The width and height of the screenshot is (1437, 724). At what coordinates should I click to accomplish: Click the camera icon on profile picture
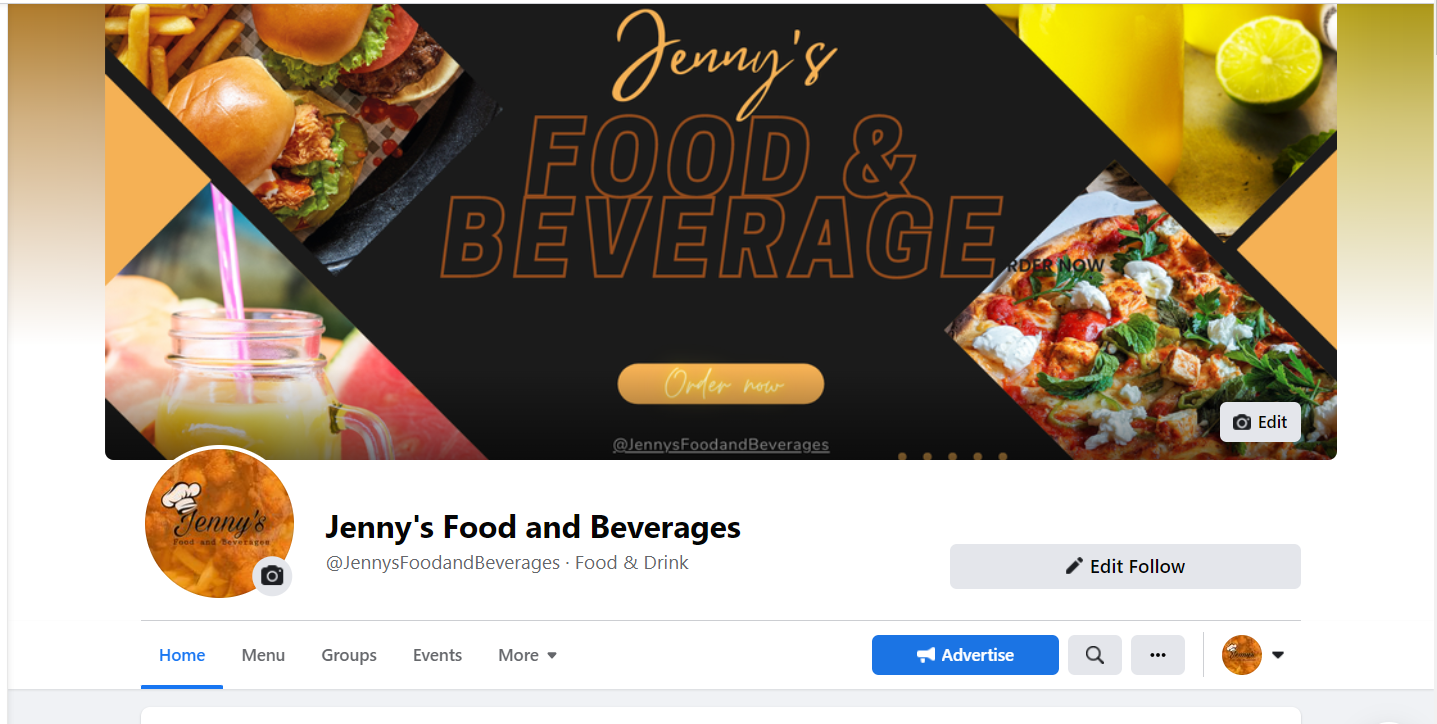[x=272, y=576]
